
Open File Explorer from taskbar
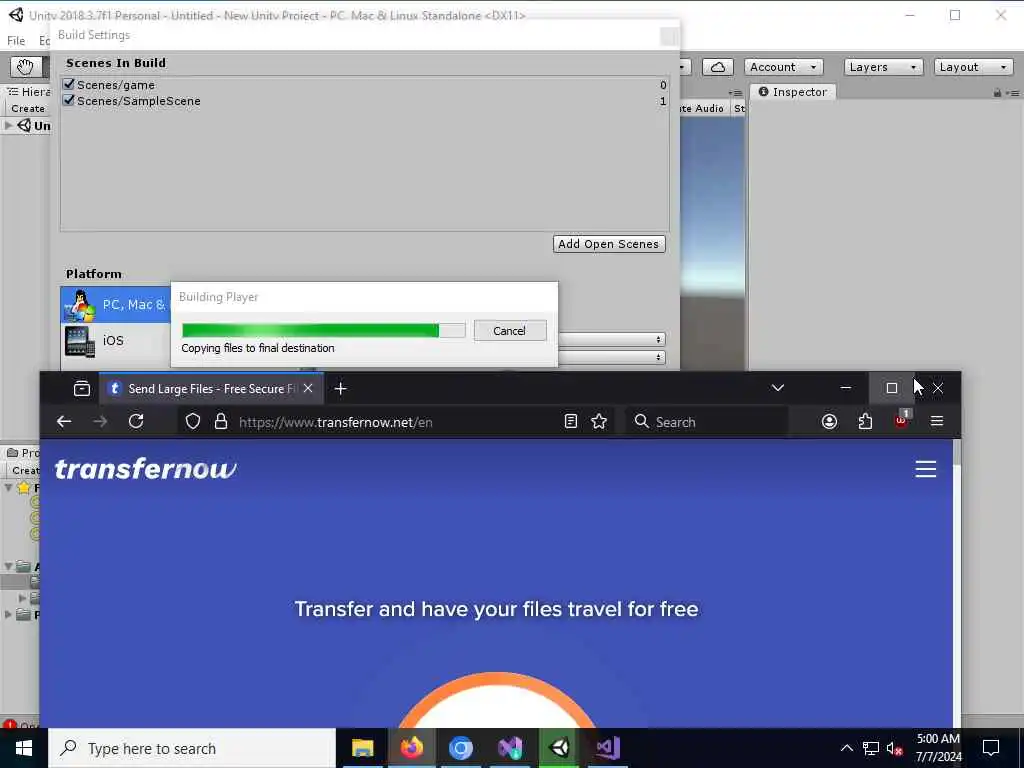point(362,748)
